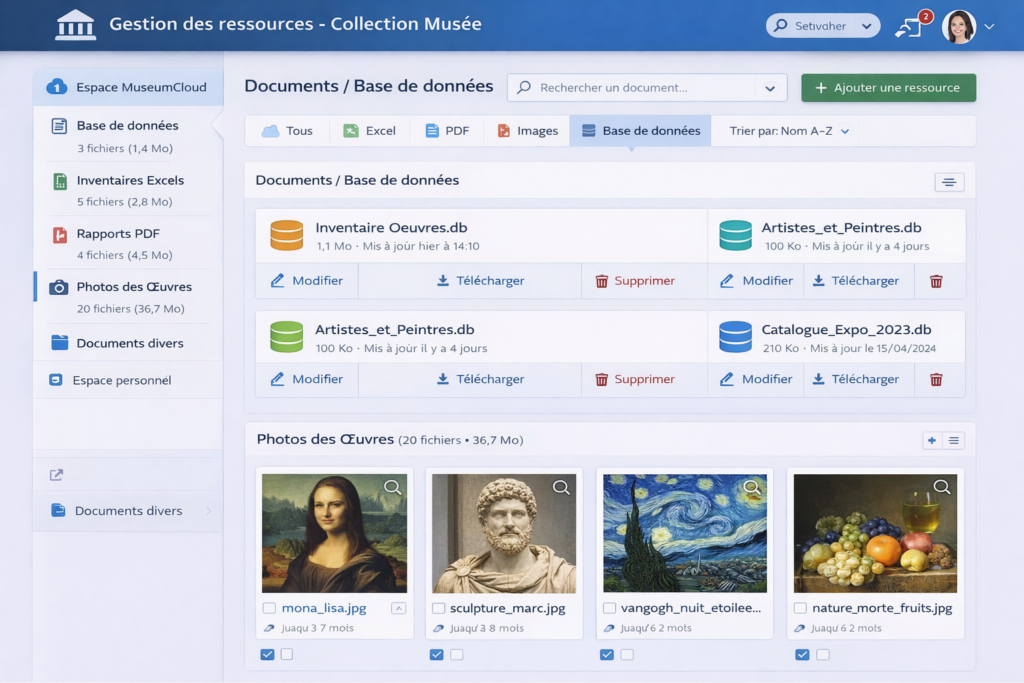The height and width of the screenshot is (683, 1024).
Task: Click the trash icon for Catalogue_Expo_2023.db
Action: [936, 379]
